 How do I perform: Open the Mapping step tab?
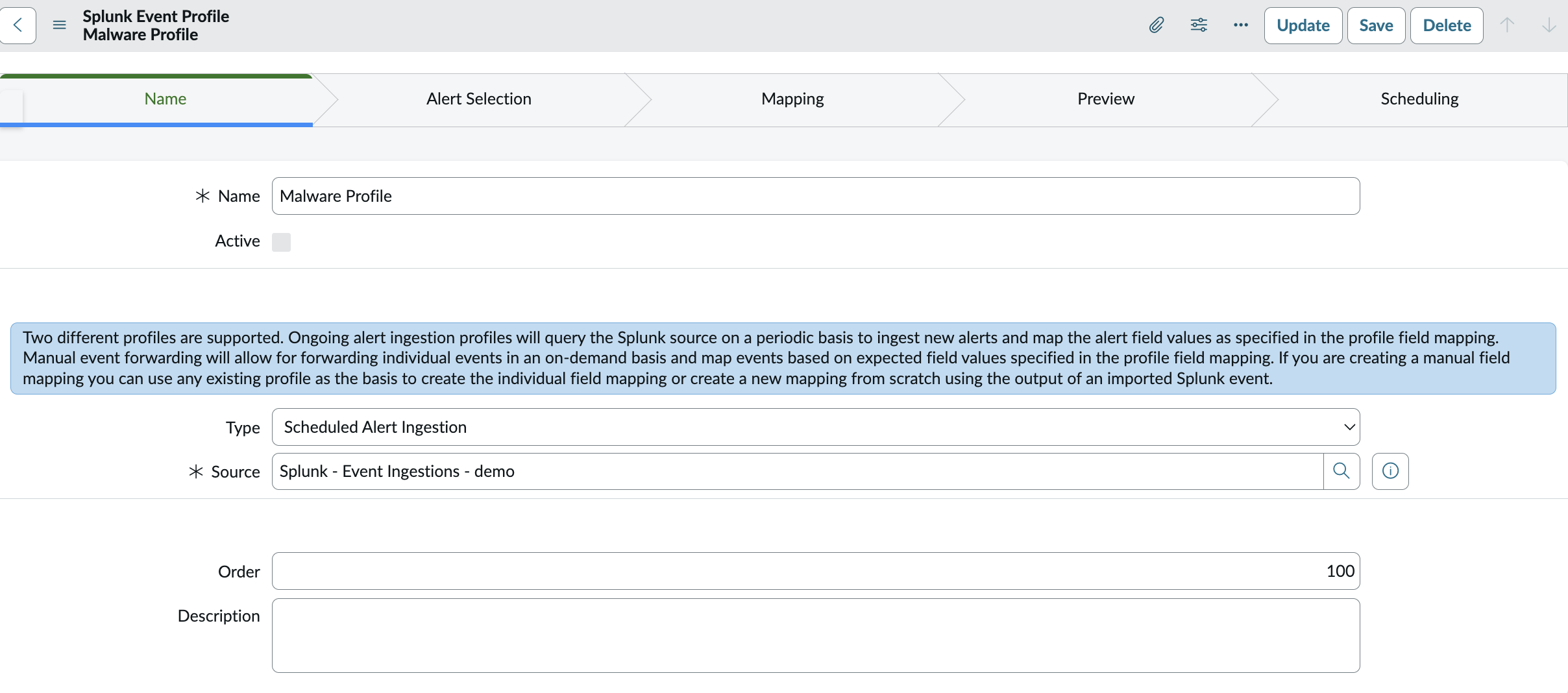pos(792,99)
